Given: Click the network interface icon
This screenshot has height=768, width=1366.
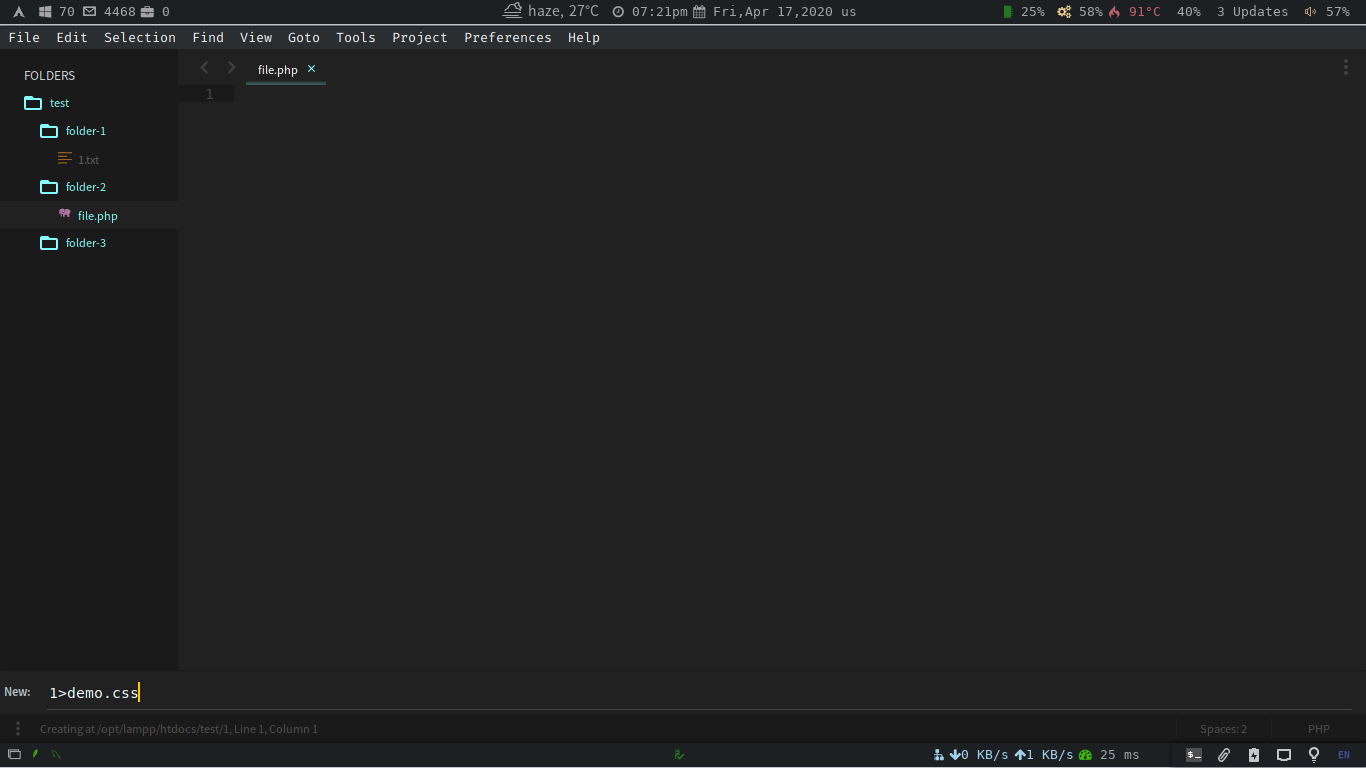Looking at the screenshot, I should tap(938, 755).
